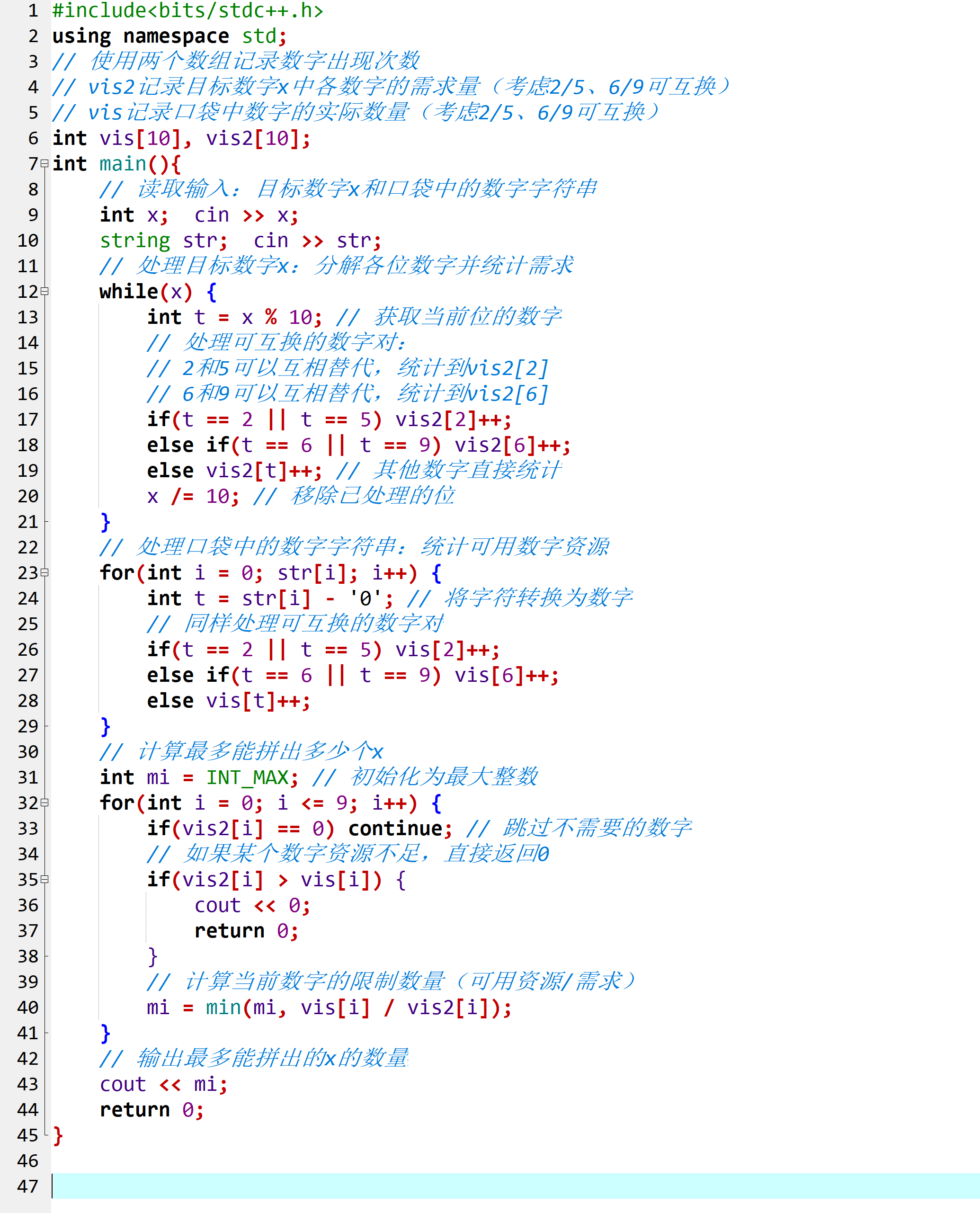This screenshot has width=980, height=1213.
Task: Click 'vis2[2]++;' on line 17
Action: point(453,419)
